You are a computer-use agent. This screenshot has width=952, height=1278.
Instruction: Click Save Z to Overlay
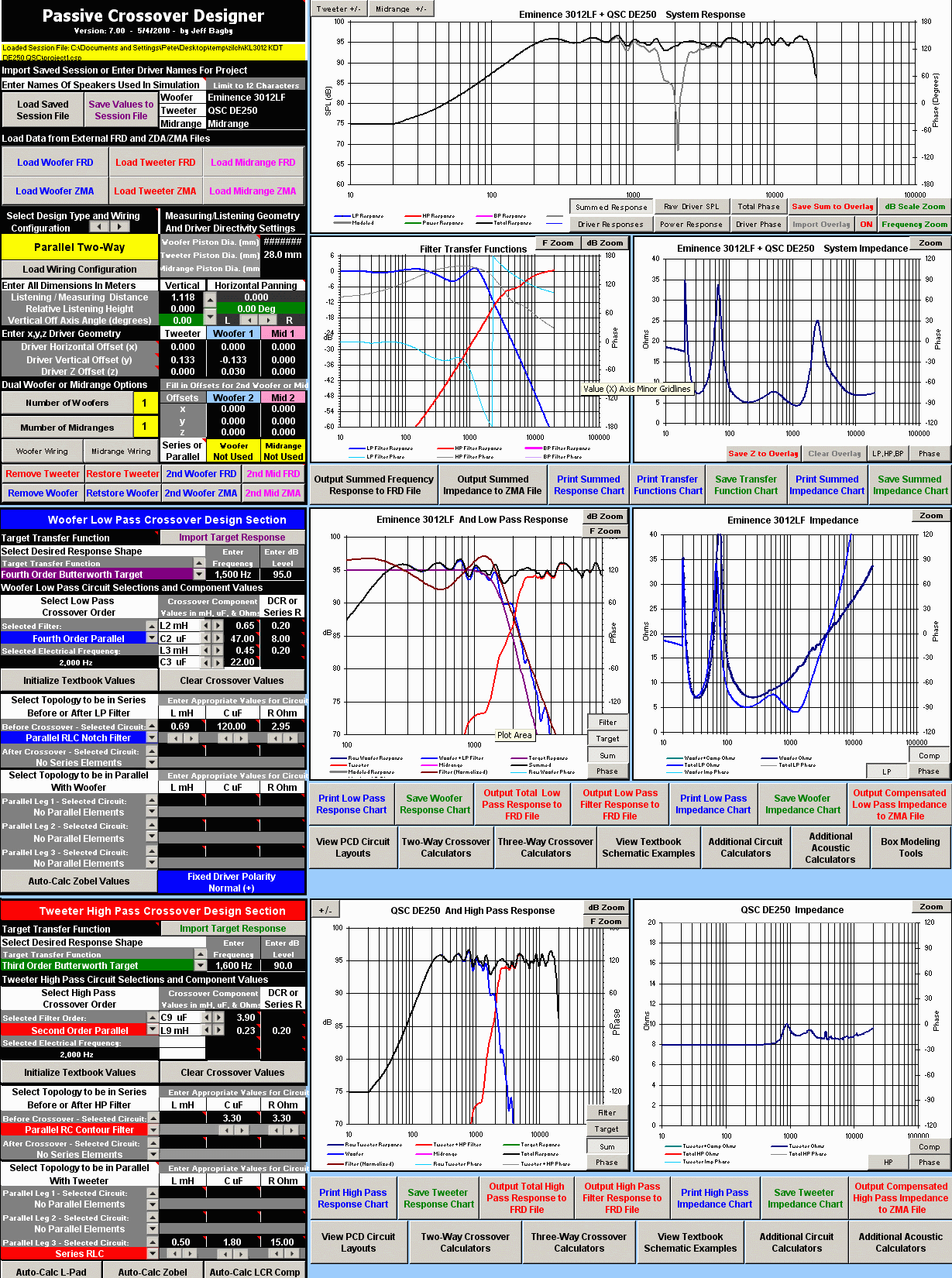[x=763, y=454]
